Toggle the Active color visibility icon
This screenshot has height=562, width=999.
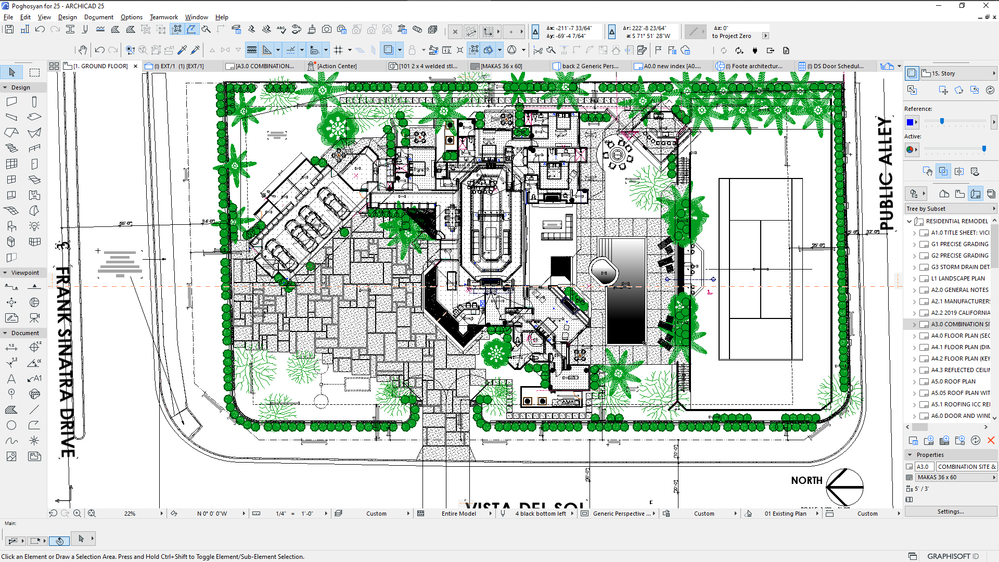tap(911, 149)
